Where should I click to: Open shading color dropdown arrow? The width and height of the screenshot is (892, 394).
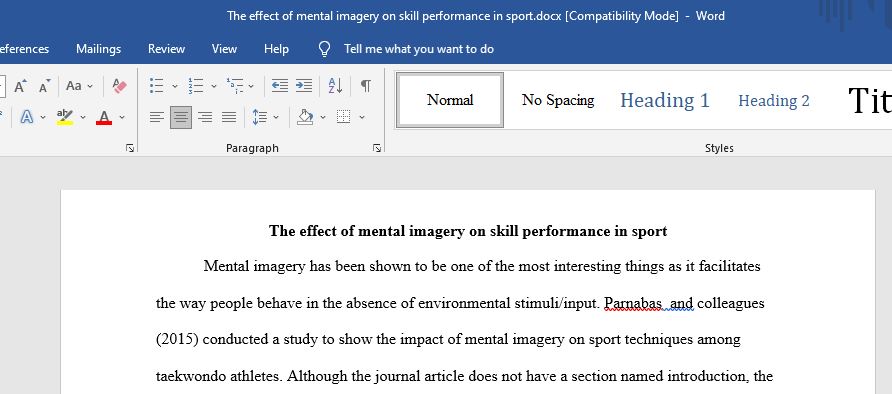coord(323,118)
